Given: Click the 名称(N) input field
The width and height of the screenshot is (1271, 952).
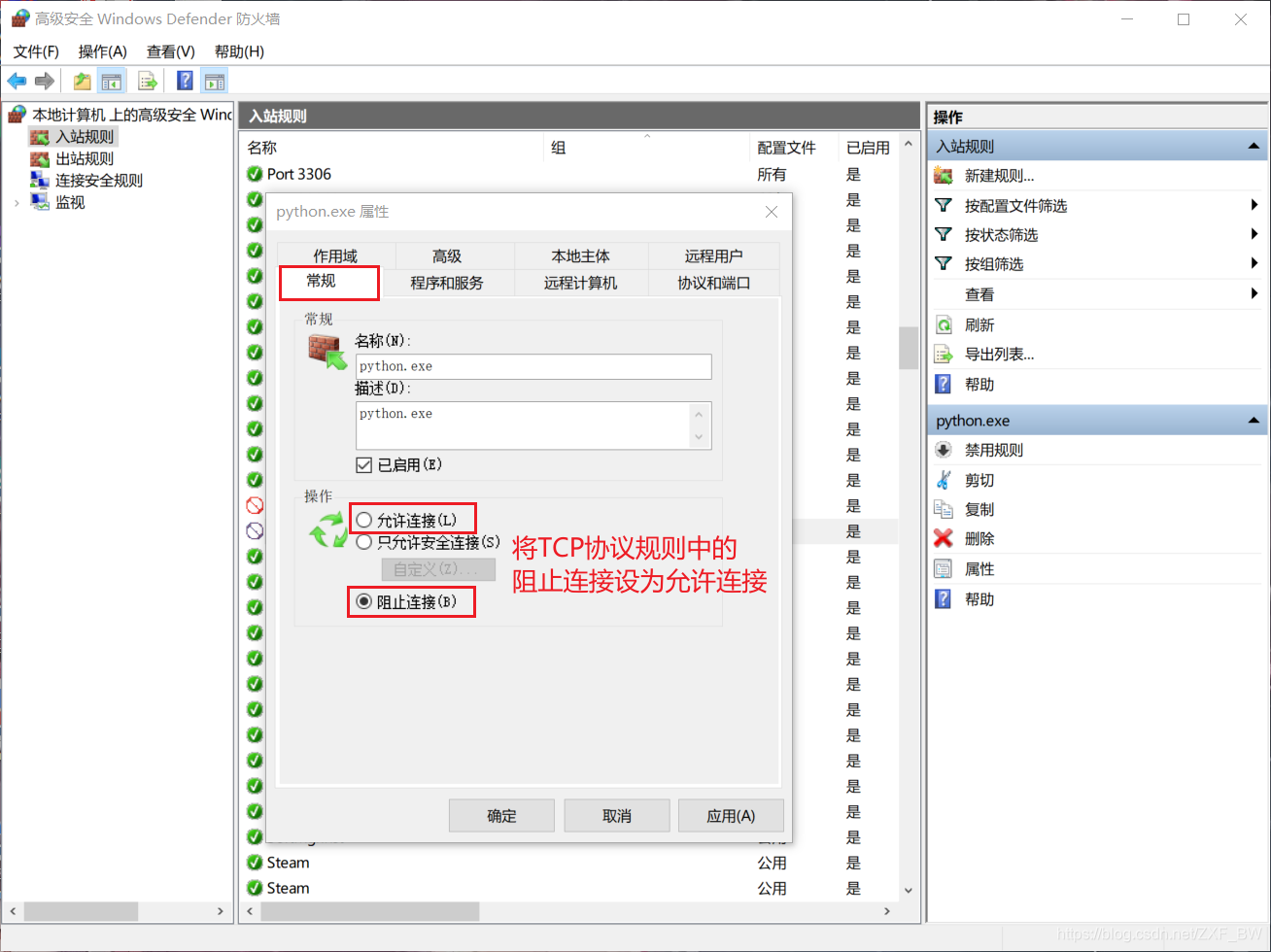Looking at the screenshot, I should 533,366.
